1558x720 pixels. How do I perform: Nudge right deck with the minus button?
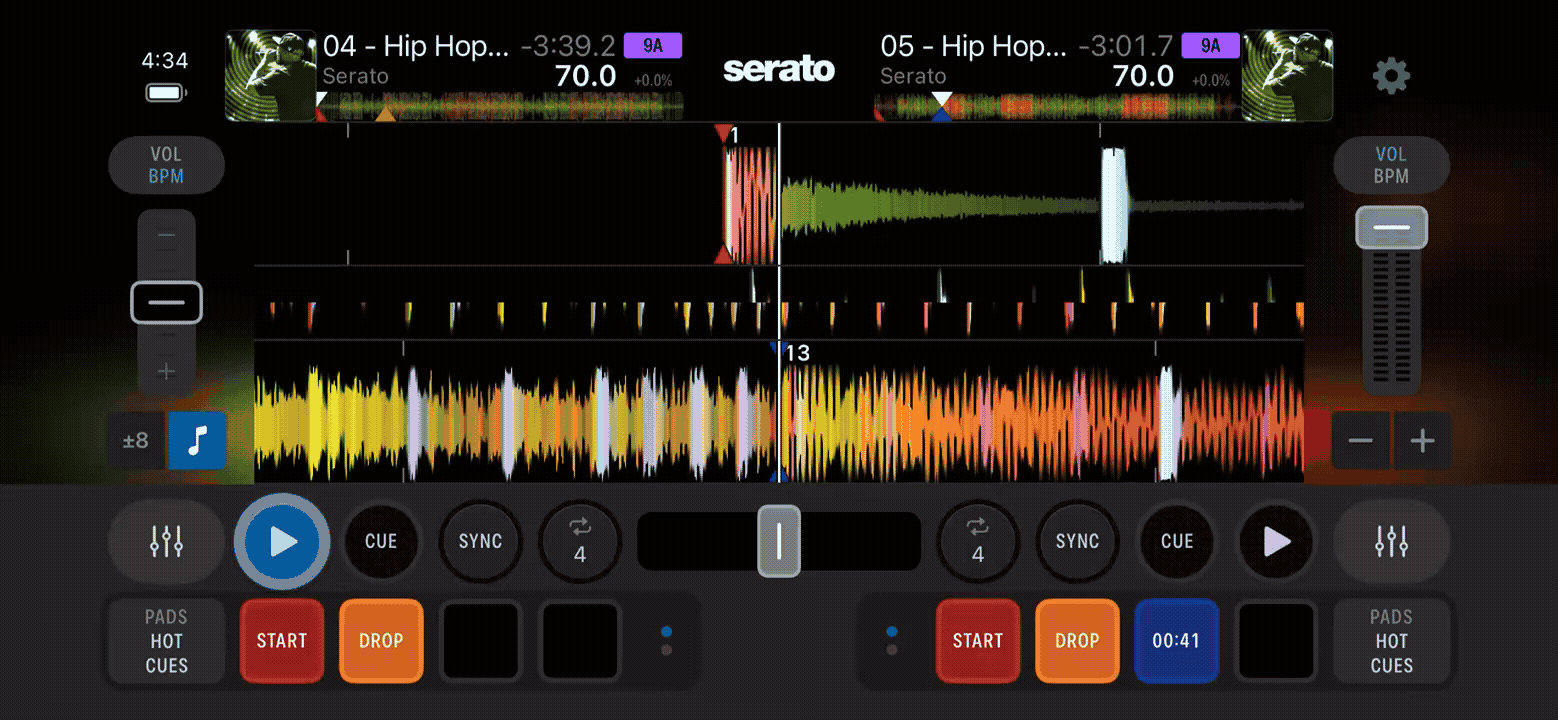coord(1360,441)
